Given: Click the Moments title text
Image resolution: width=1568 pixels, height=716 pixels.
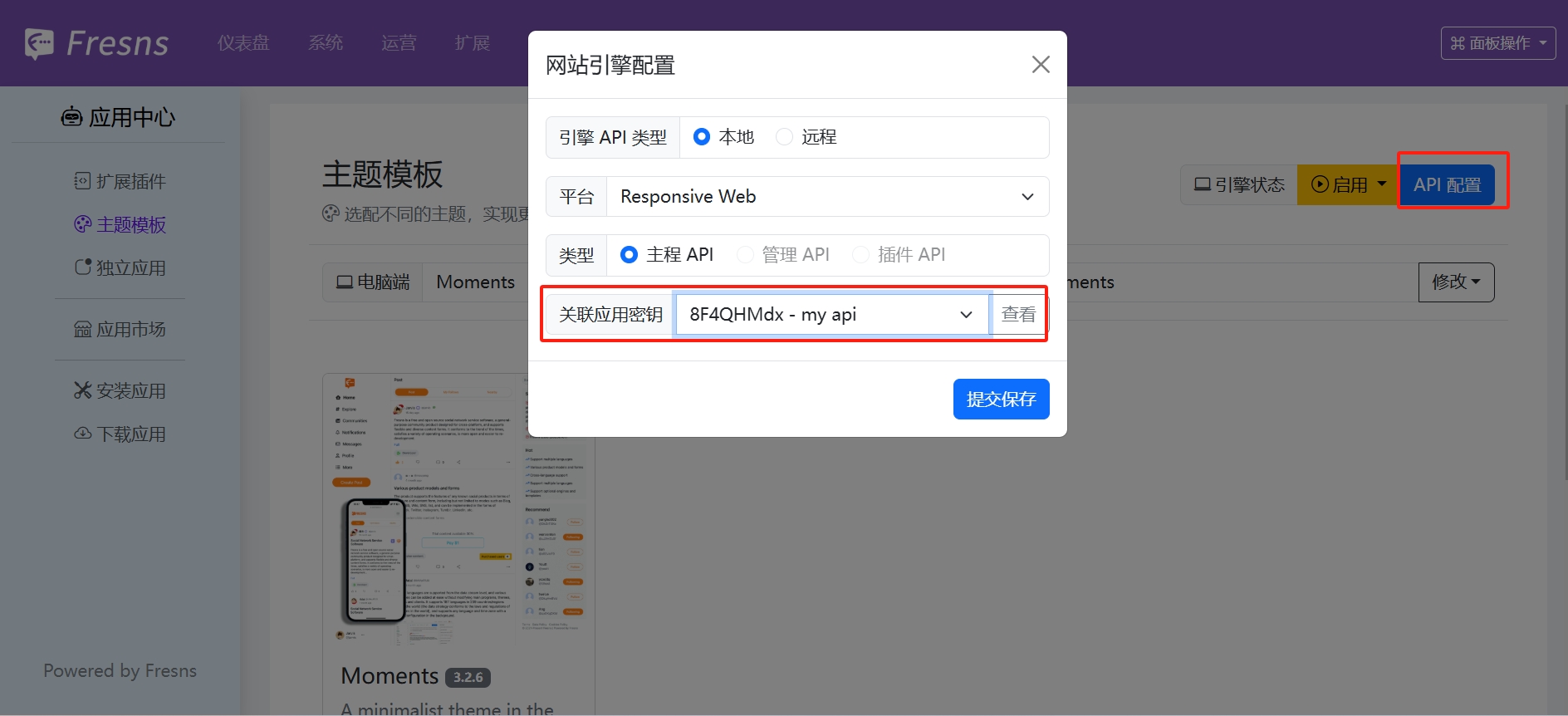Looking at the screenshot, I should tap(390, 676).
